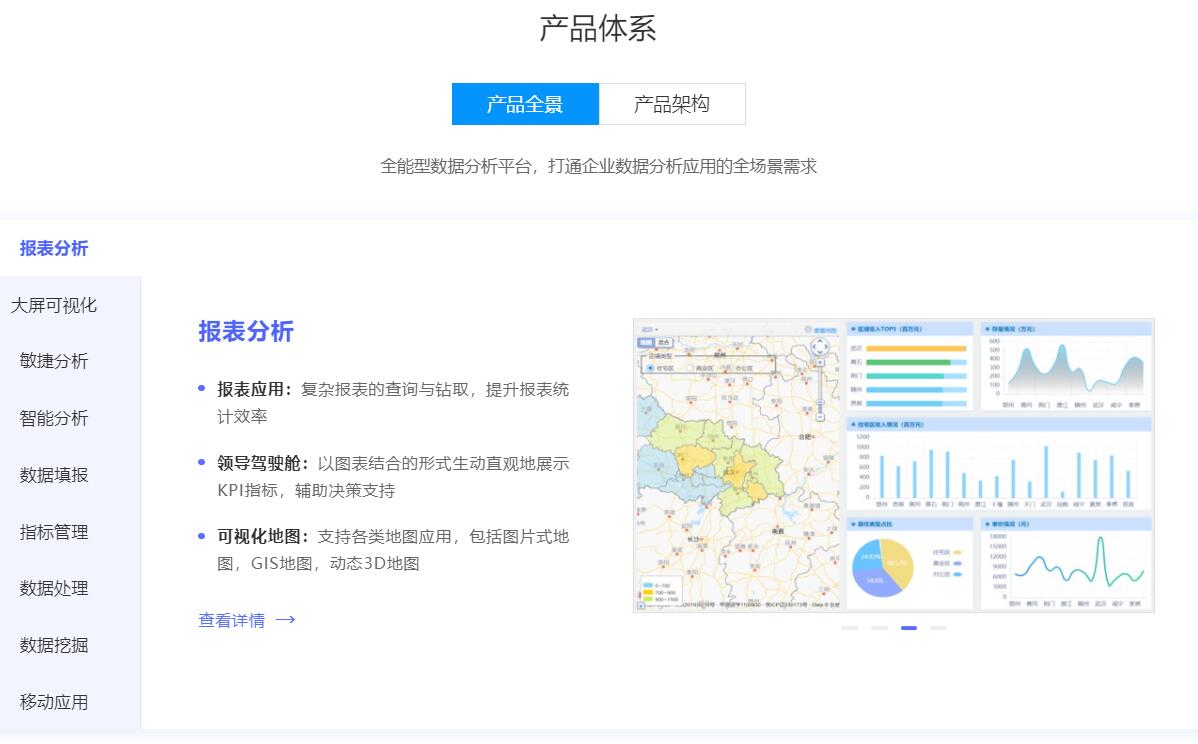
Task: Click the zoom-out minus icon on the map
Action: point(820,415)
